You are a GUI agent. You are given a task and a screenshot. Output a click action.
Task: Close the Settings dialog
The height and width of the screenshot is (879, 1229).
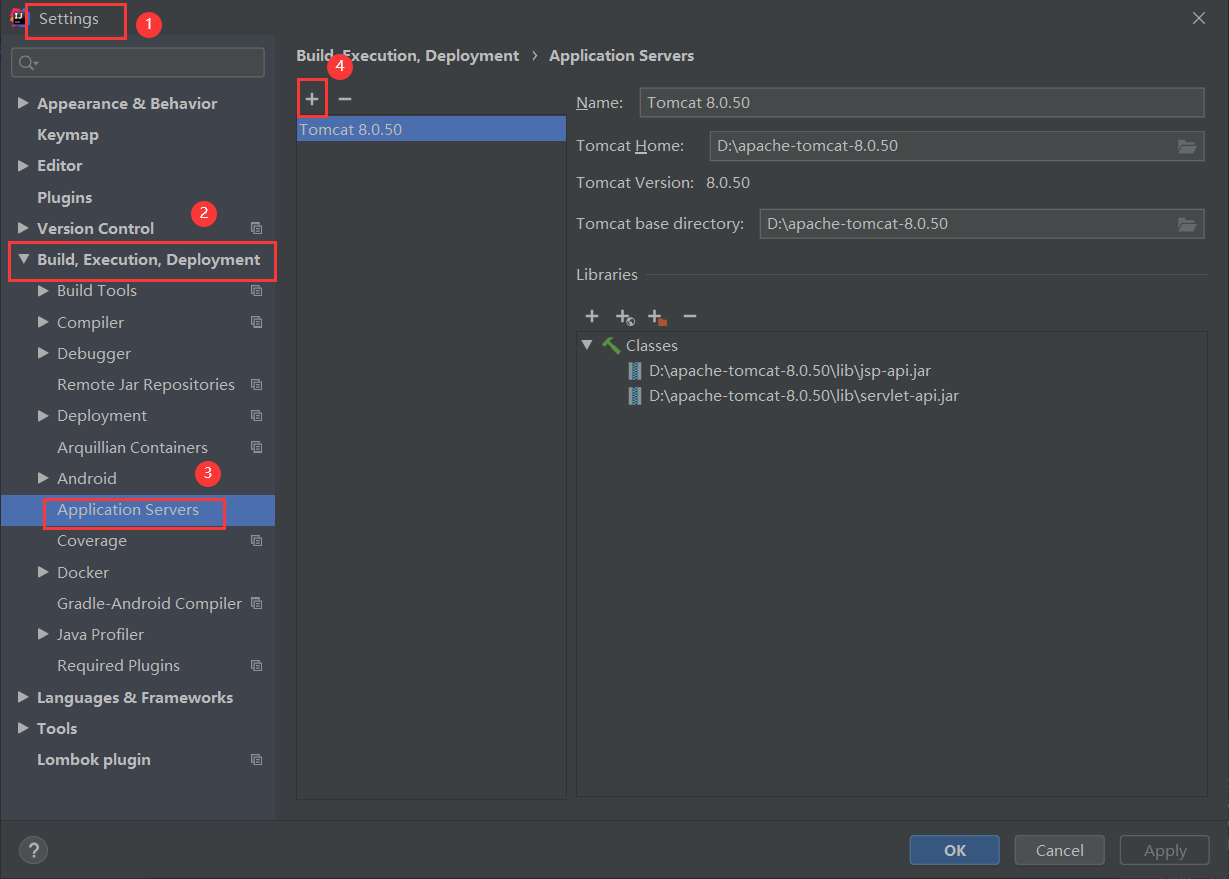(x=1199, y=18)
